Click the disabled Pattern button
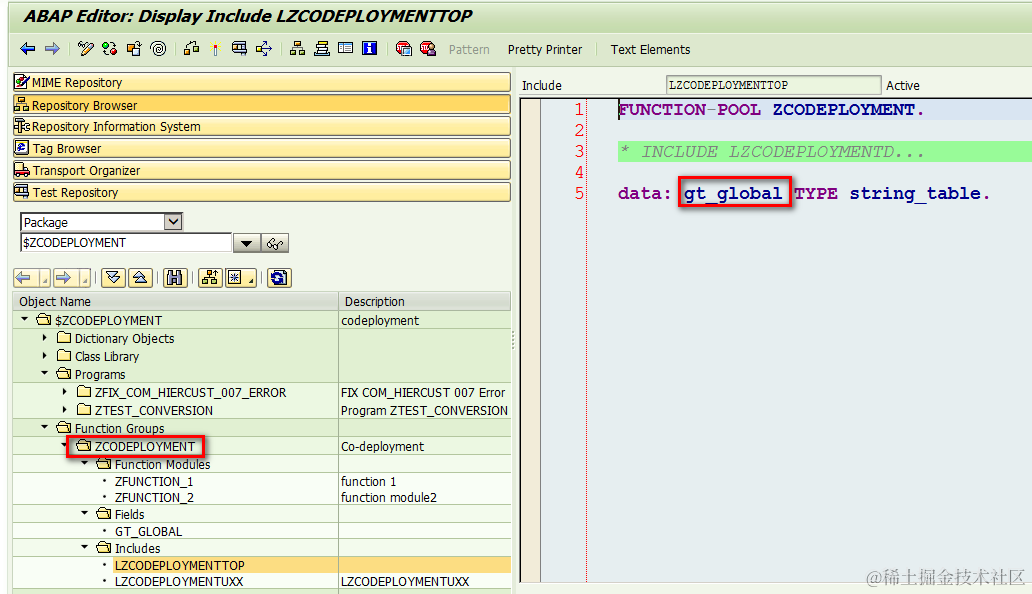1032x594 pixels. [x=469, y=49]
